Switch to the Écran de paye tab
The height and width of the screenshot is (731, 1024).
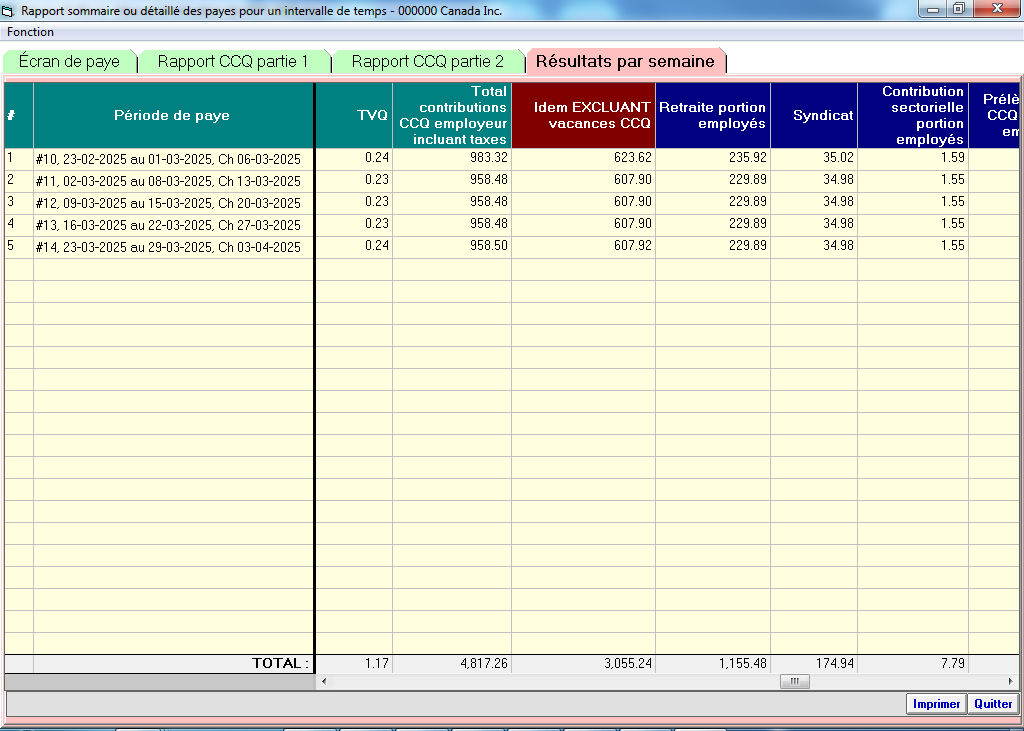[x=69, y=62]
